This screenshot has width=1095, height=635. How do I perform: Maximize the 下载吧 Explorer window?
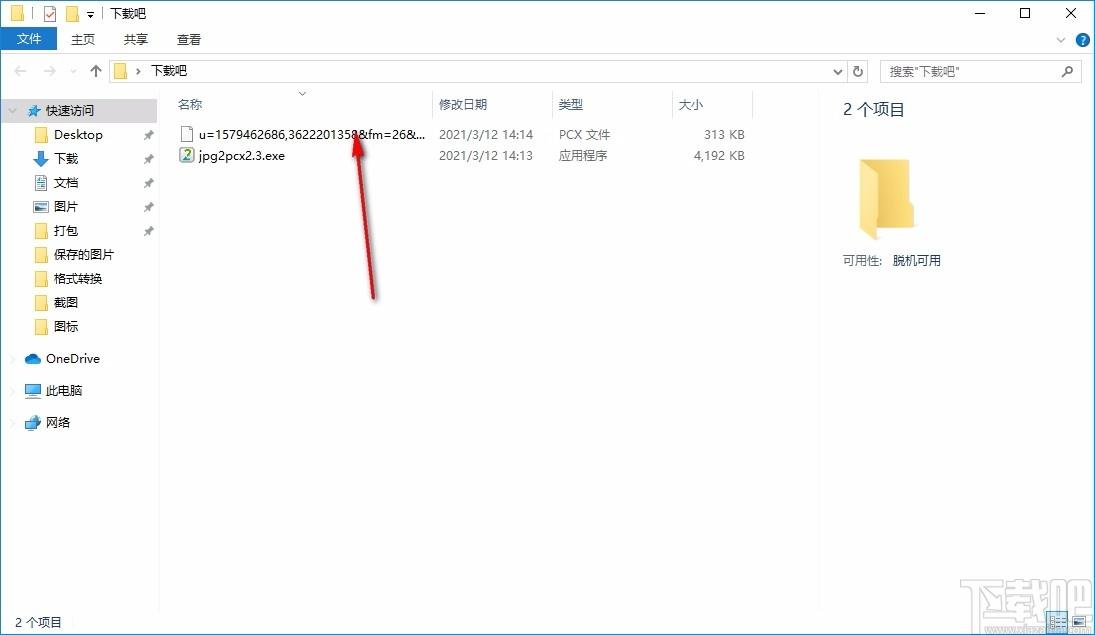pos(1025,13)
